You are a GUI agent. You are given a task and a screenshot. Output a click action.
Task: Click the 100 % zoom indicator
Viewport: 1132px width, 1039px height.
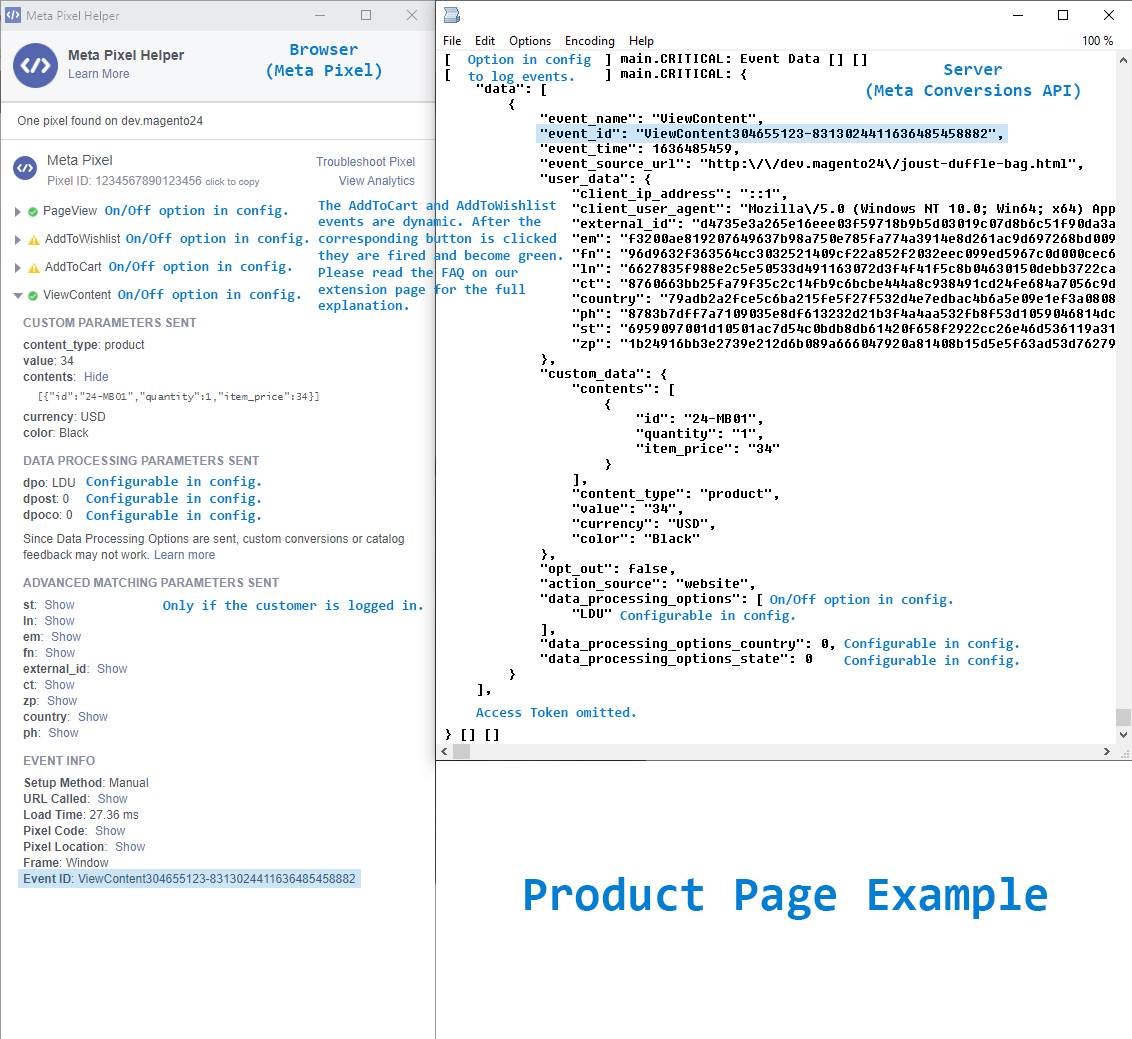1098,40
